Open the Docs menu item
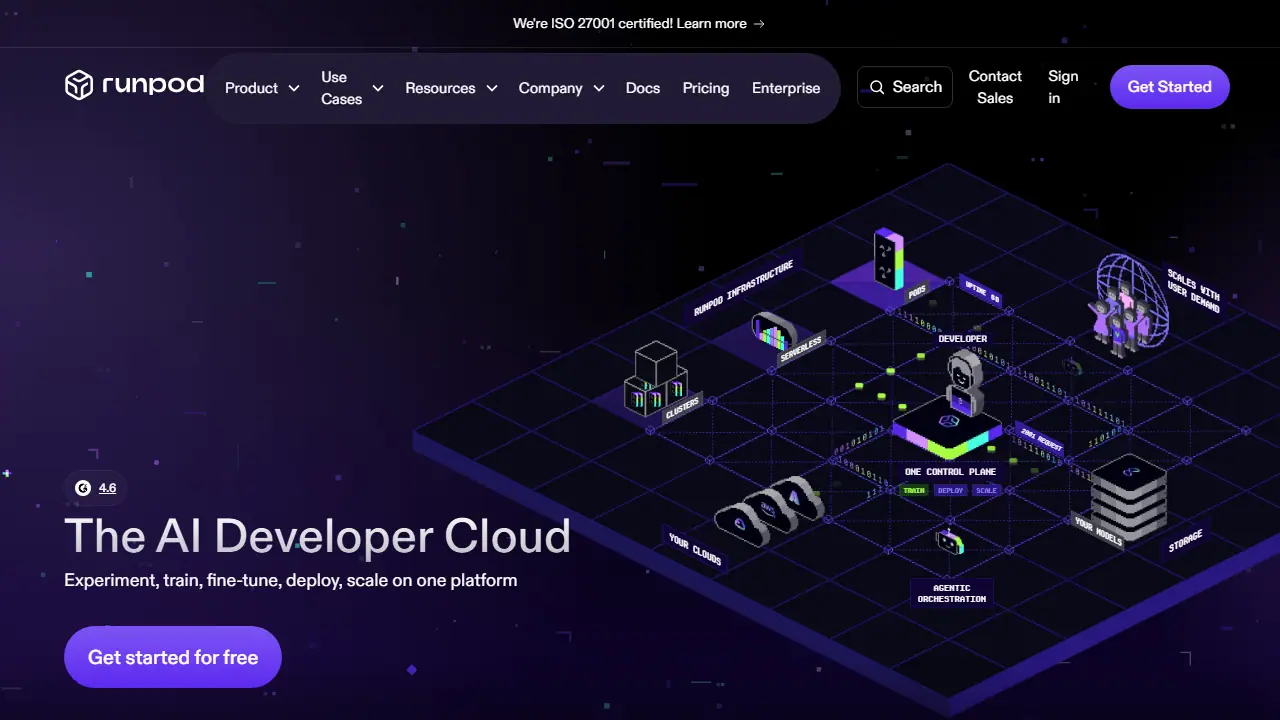Viewport: 1280px width, 720px height. coord(643,88)
